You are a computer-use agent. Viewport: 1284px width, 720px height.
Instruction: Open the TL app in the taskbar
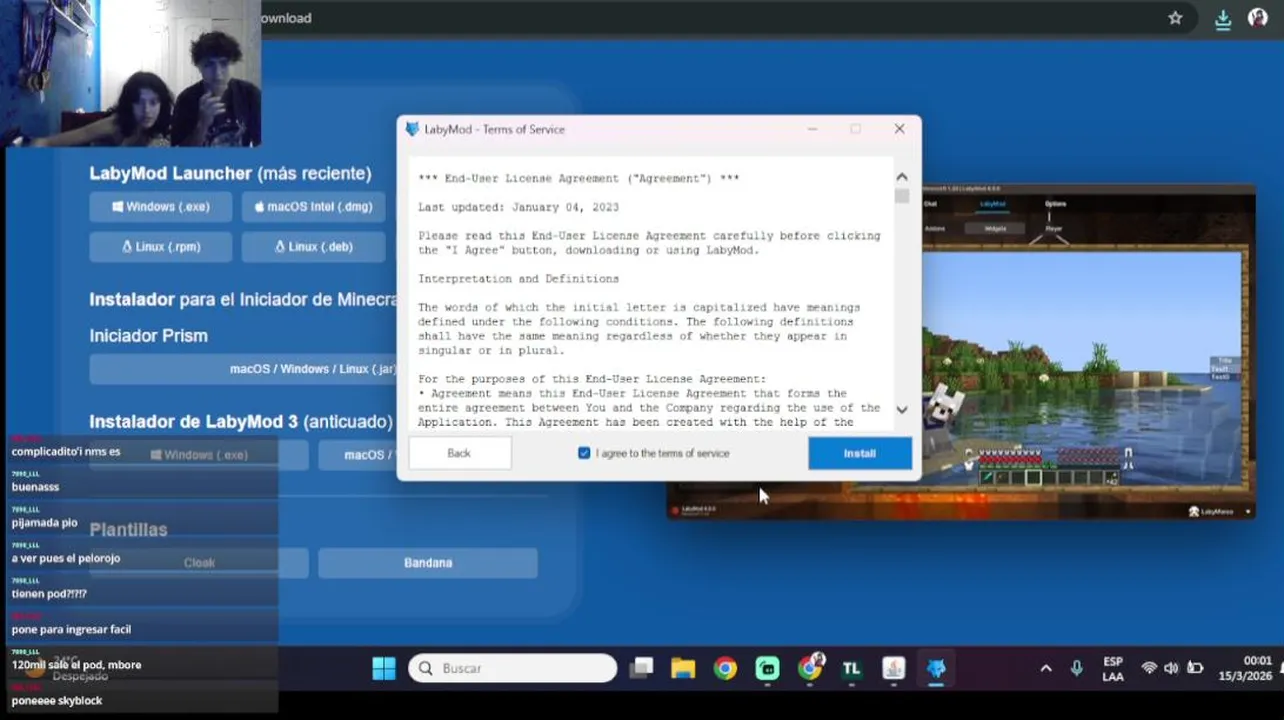[x=852, y=668]
